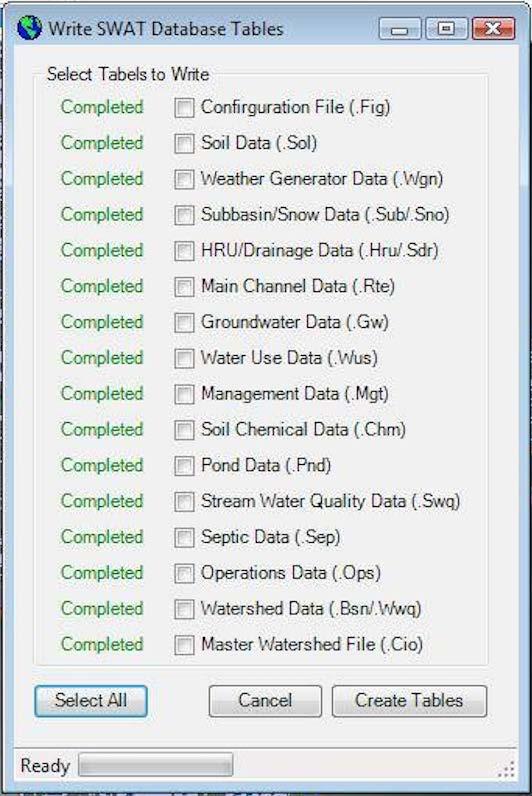Enable Groundwater Data (.Gw) checkbox
532x796 pixels.
[184, 323]
